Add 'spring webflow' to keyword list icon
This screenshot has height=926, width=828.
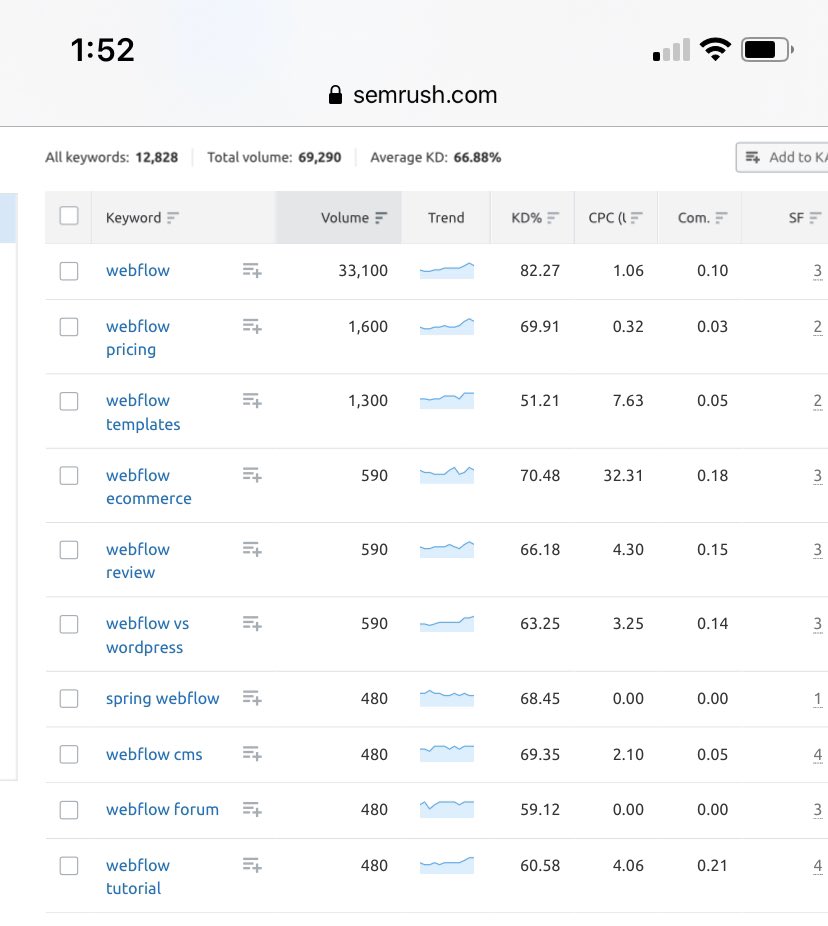[252, 698]
